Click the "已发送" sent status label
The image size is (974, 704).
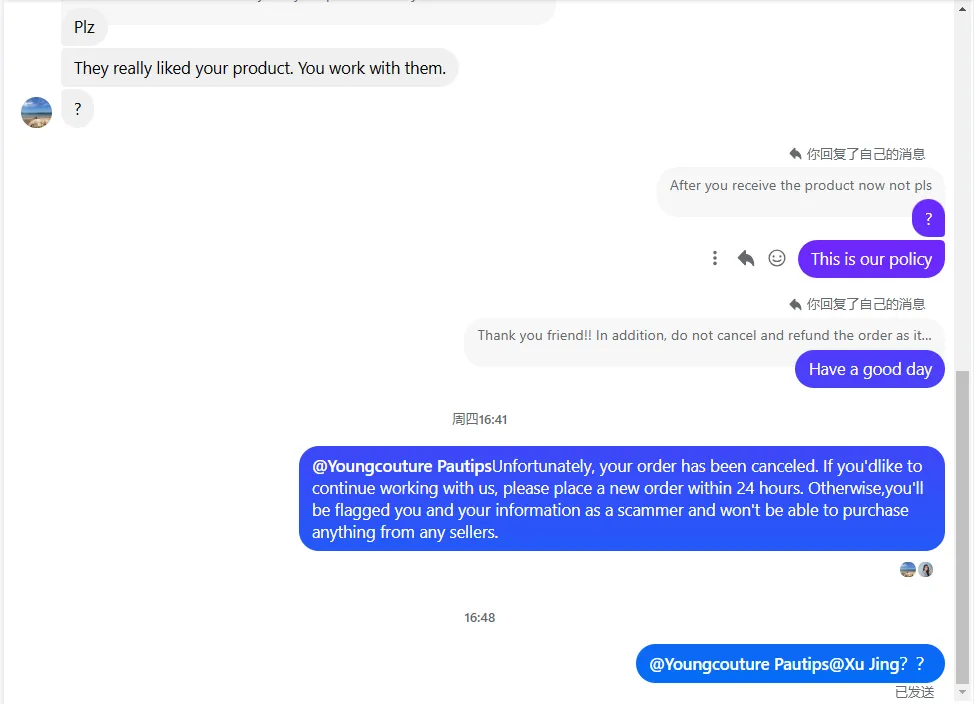coord(914,692)
